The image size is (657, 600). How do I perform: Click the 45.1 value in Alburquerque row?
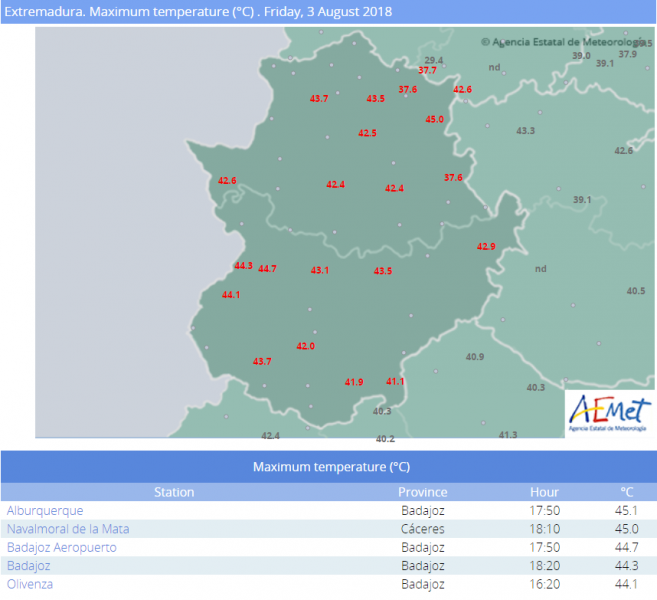[626, 510]
